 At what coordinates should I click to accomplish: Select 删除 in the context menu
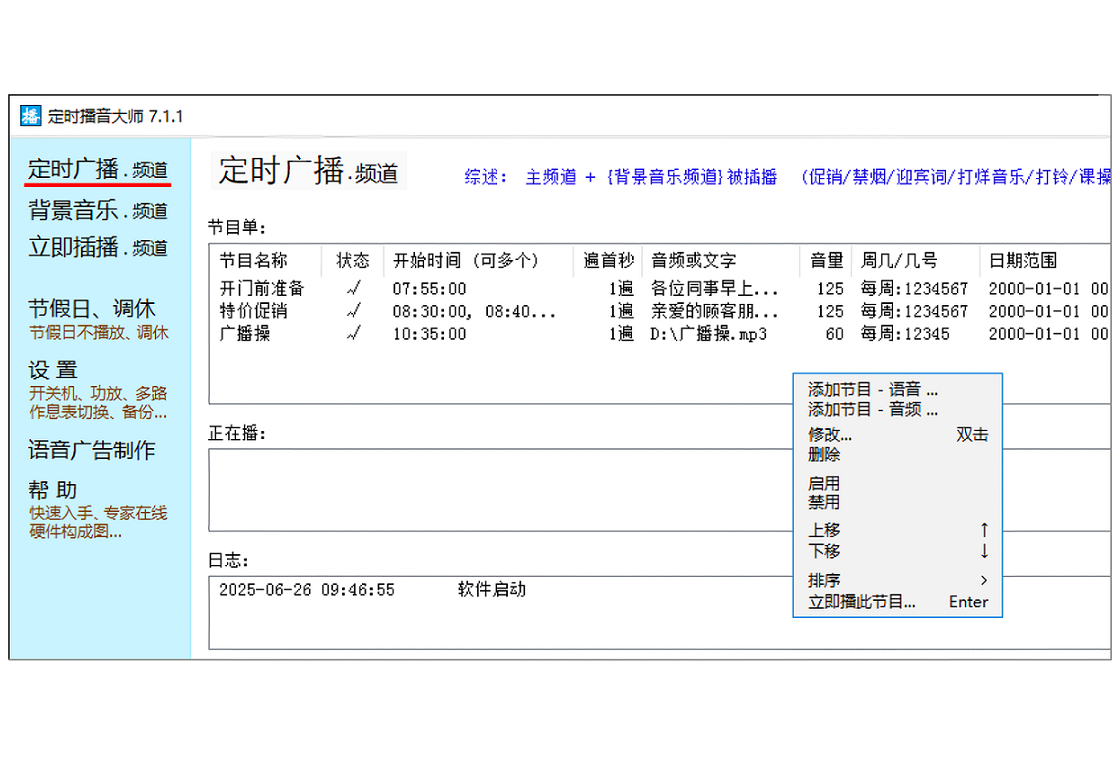[824, 455]
